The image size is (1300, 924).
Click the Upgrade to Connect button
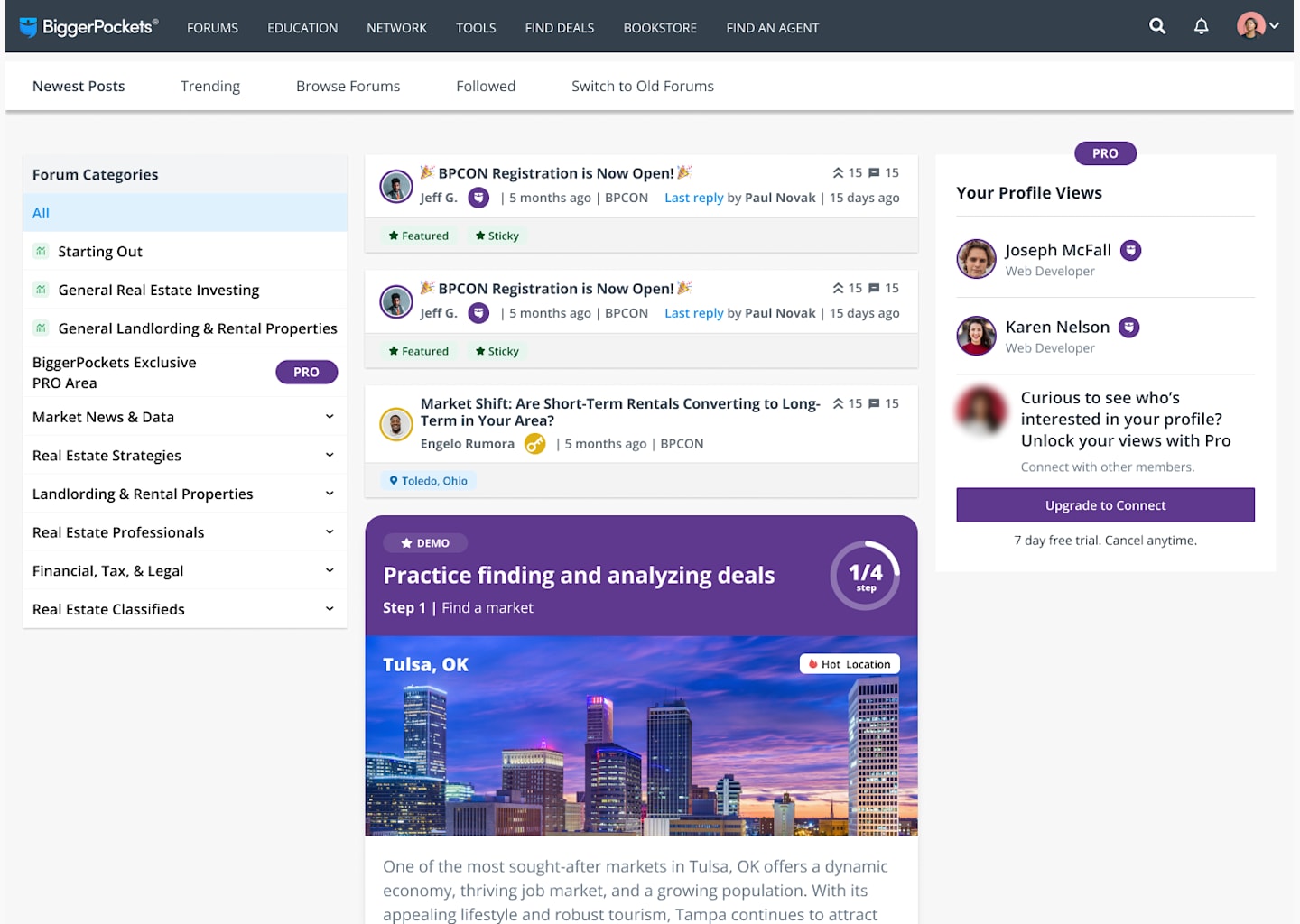pos(1106,505)
